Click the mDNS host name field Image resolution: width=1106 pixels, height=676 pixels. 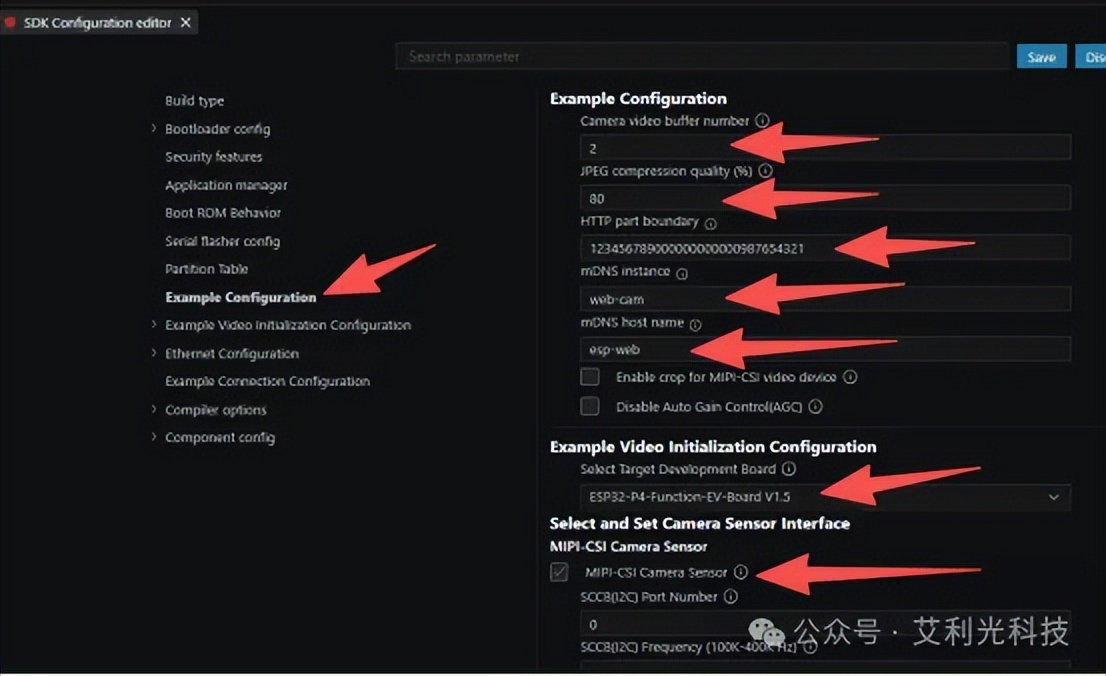[x=825, y=349]
